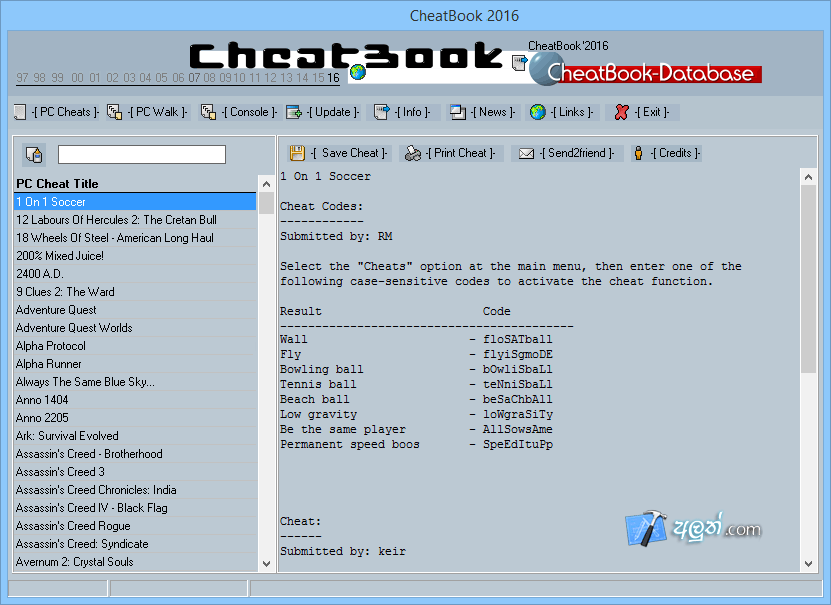Select 'Adventure Quest Worlds' entry

(135, 328)
